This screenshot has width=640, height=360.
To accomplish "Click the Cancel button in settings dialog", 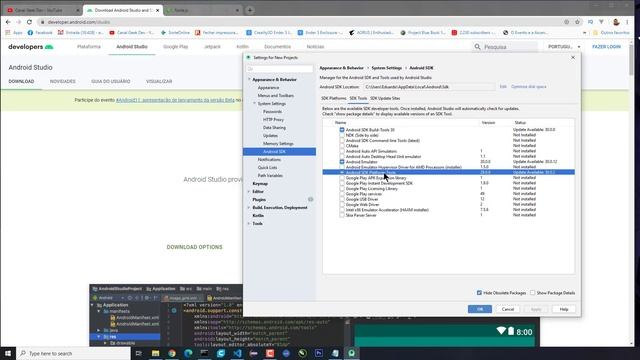I will tap(508, 309).
